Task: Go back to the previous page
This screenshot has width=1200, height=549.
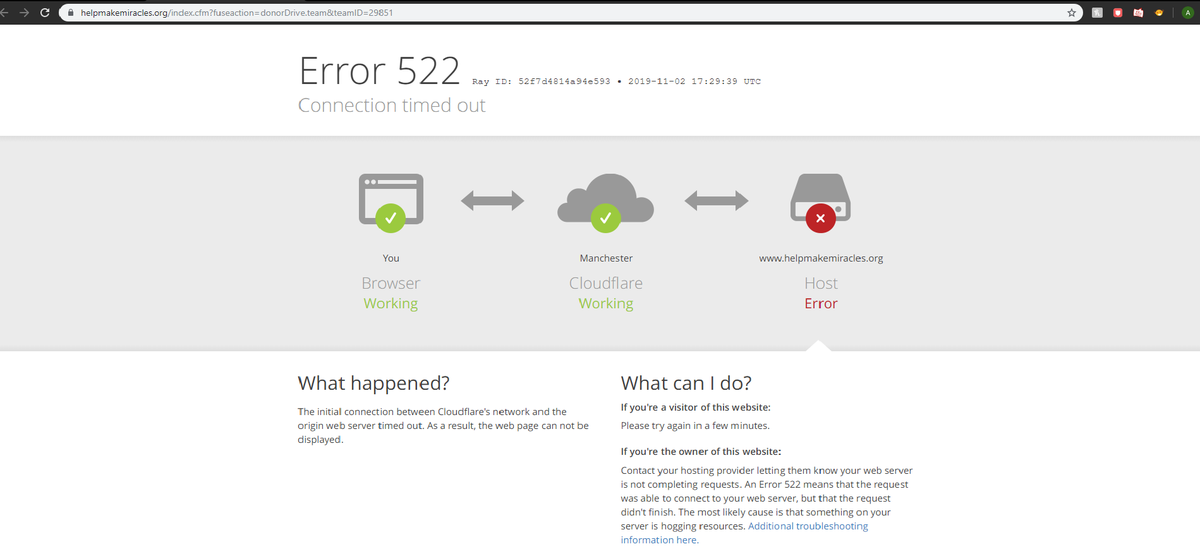Action: [6, 13]
